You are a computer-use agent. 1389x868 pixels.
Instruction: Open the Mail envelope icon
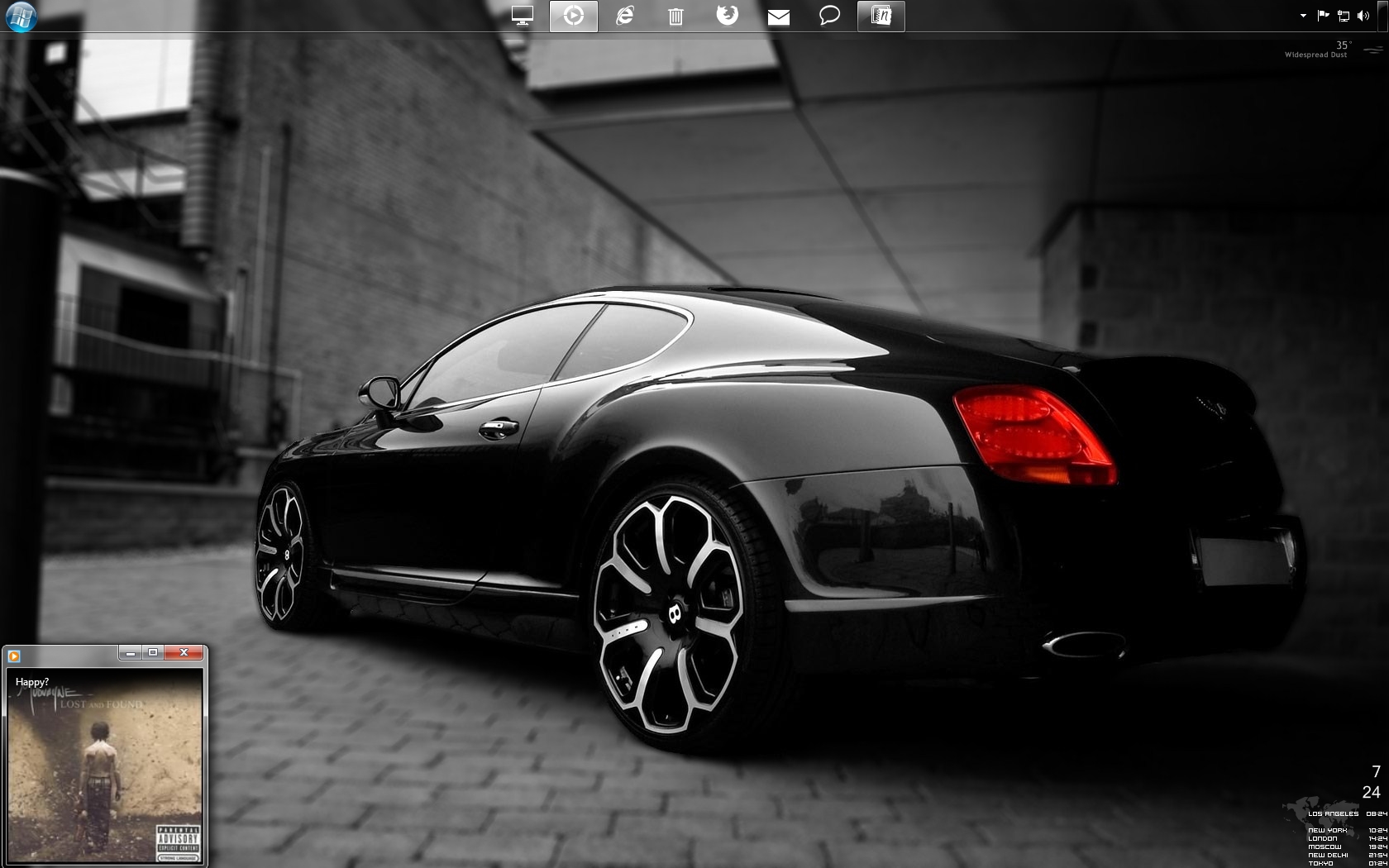[x=778, y=17]
